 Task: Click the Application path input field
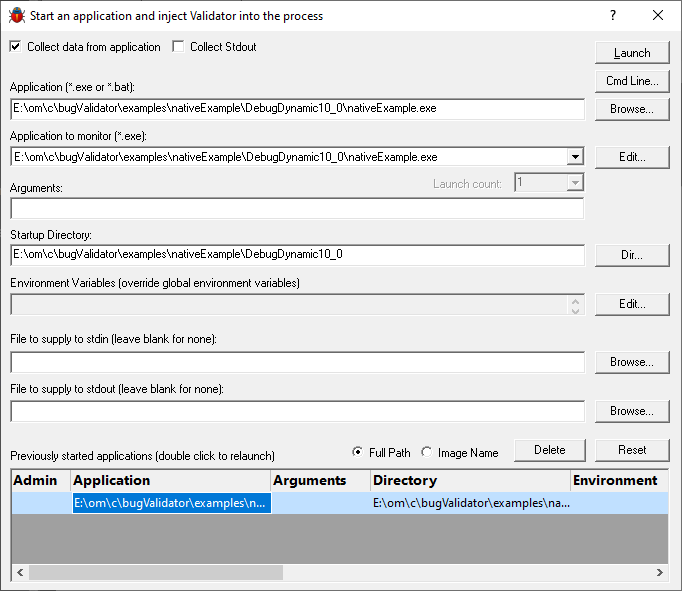[x=298, y=109]
